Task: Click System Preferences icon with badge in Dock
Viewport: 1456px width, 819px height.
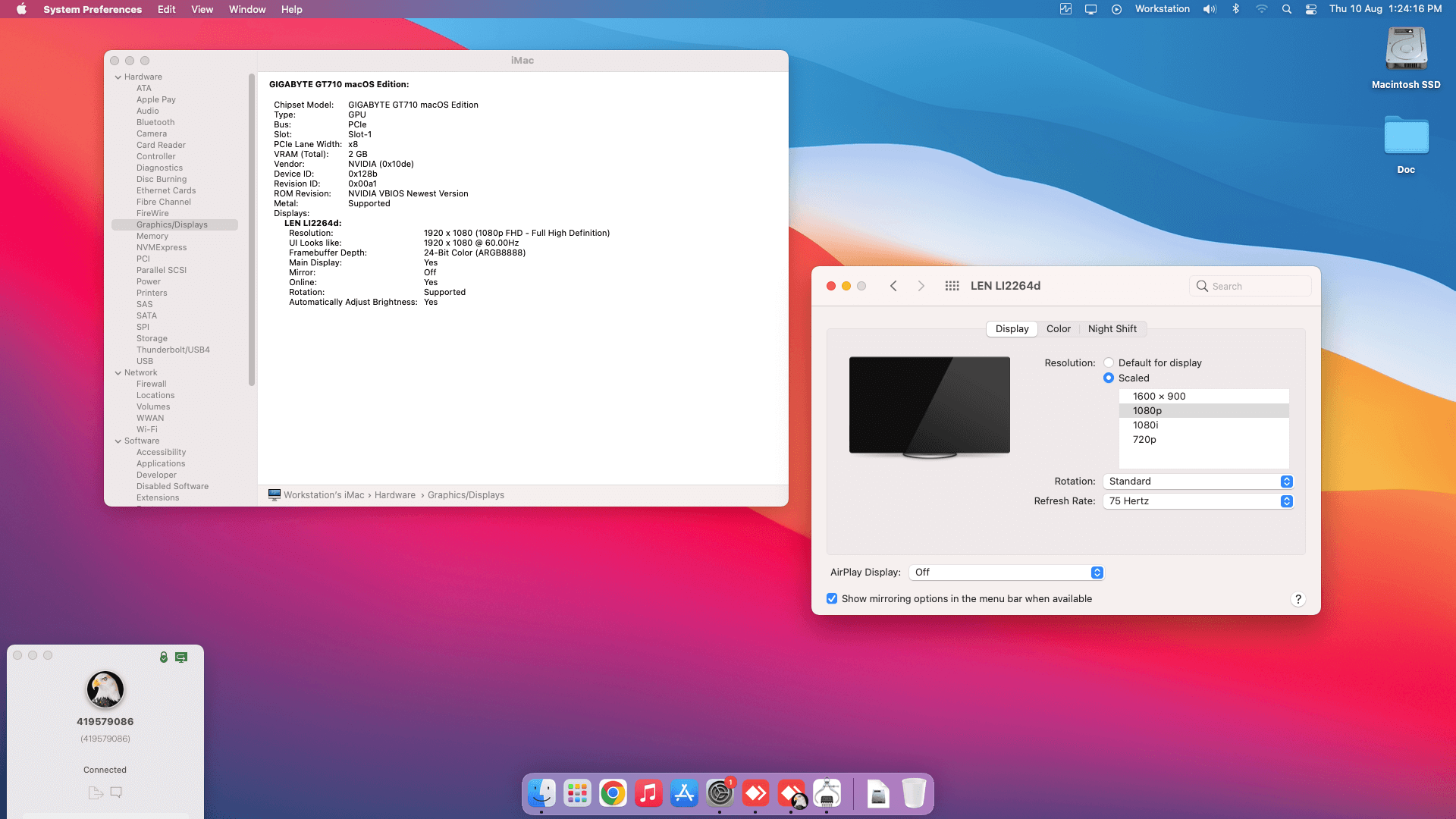Action: pyautogui.click(x=720, y=793)
